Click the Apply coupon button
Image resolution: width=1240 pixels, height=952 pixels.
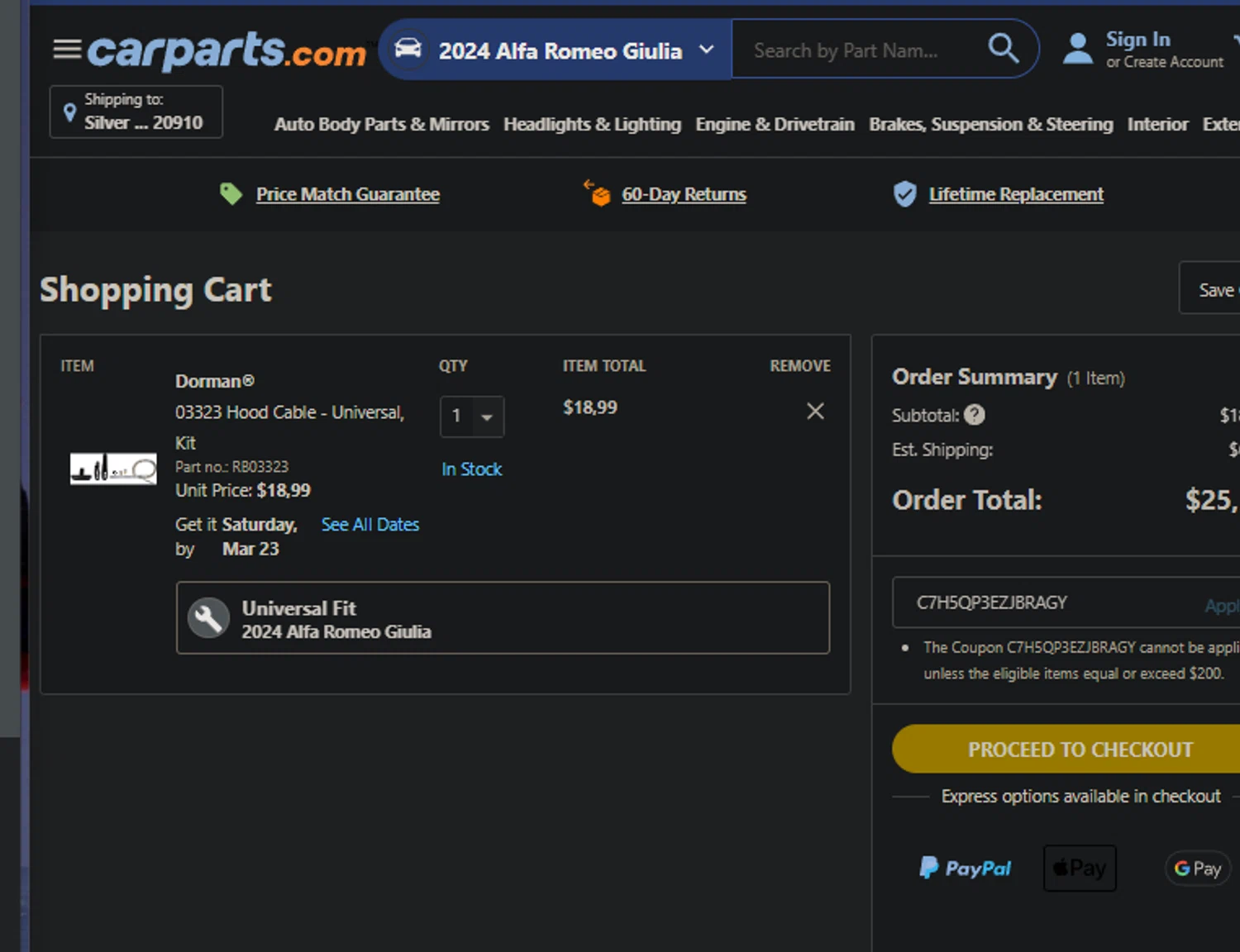pyautogui.click(x=1222, y=606)
